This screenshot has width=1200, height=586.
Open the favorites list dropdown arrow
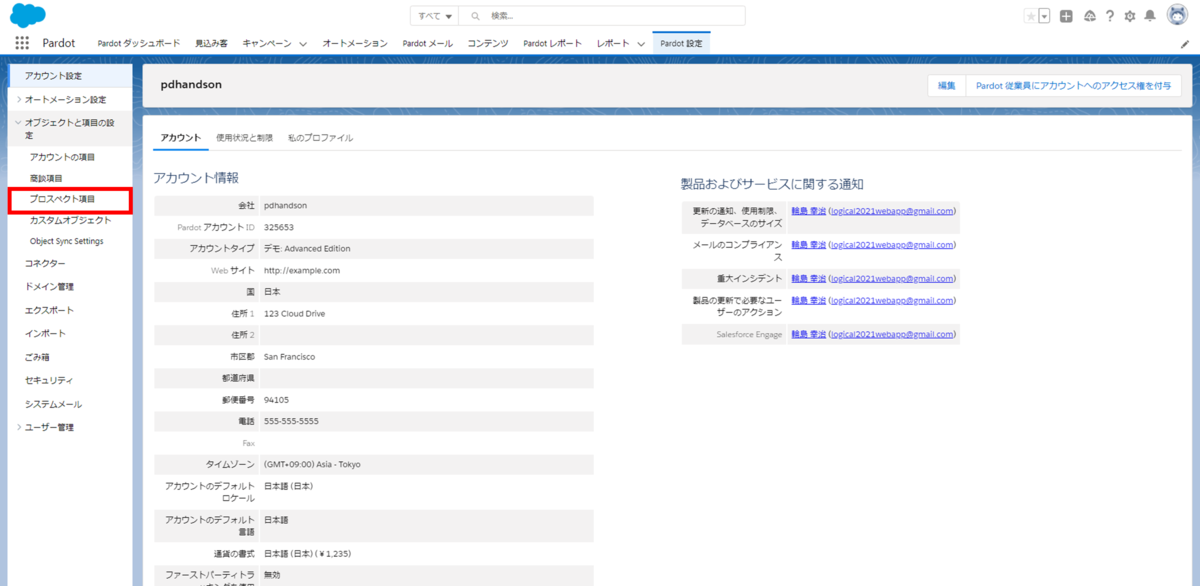[x=1044, y=16]
